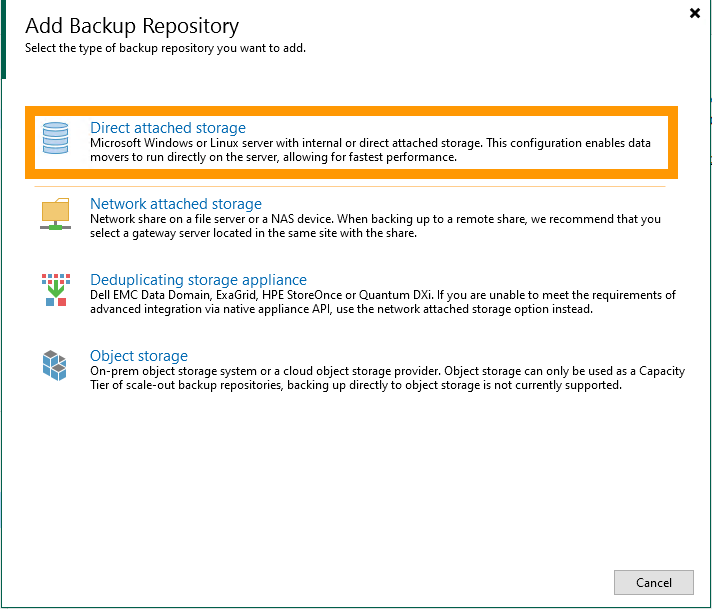Click the description starting 'Microsoft Windows or Linux server'
The image size is (712, 609).
click(x=370, y=150)
